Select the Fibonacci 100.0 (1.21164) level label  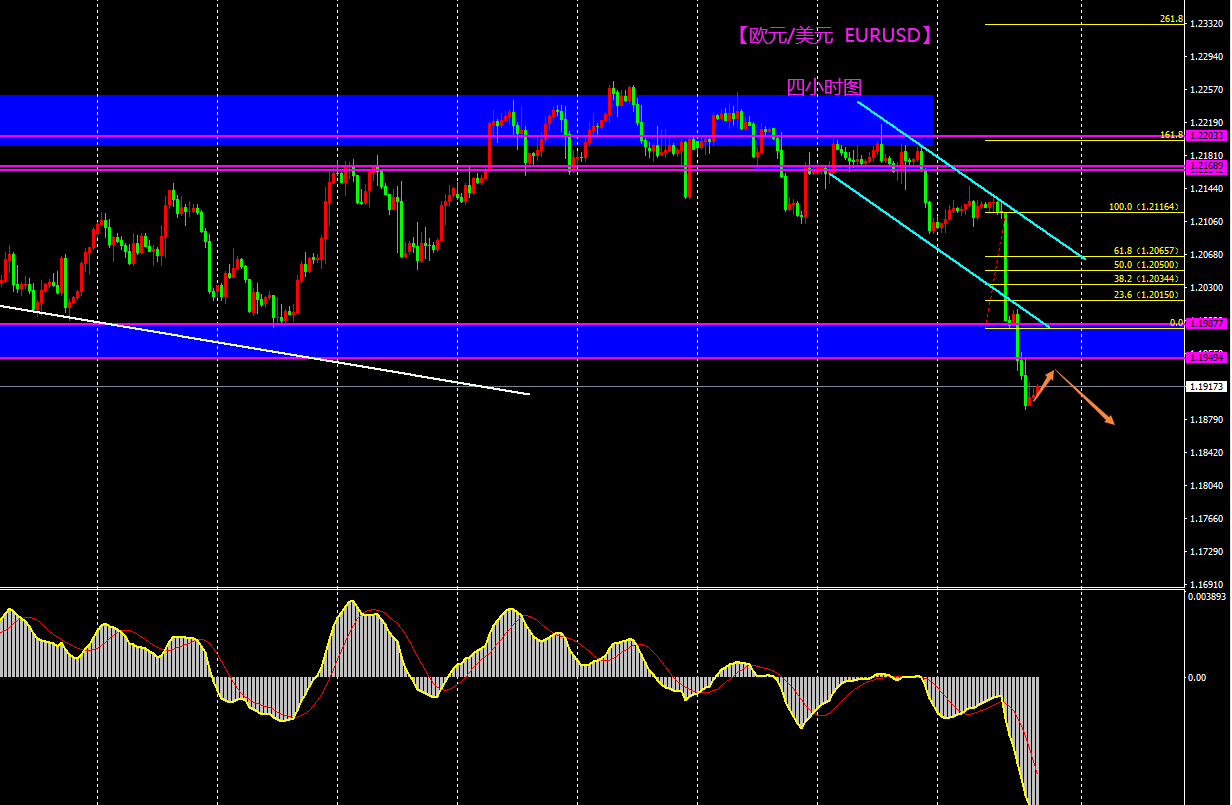tap(1144, 207)
